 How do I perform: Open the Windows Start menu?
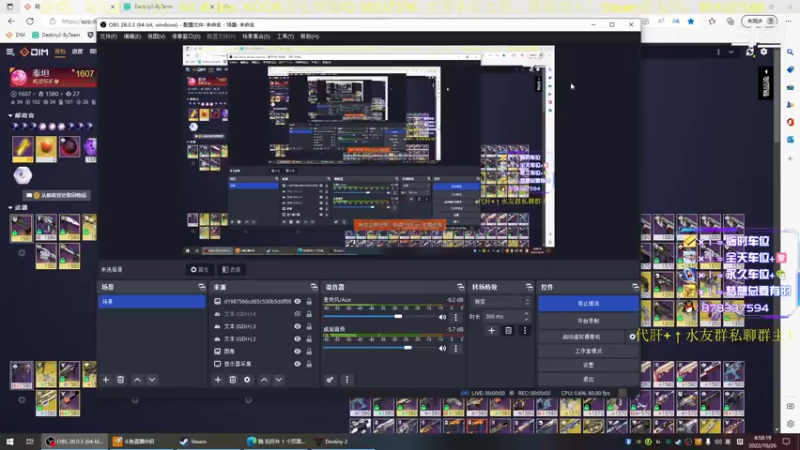coord(9,442)
